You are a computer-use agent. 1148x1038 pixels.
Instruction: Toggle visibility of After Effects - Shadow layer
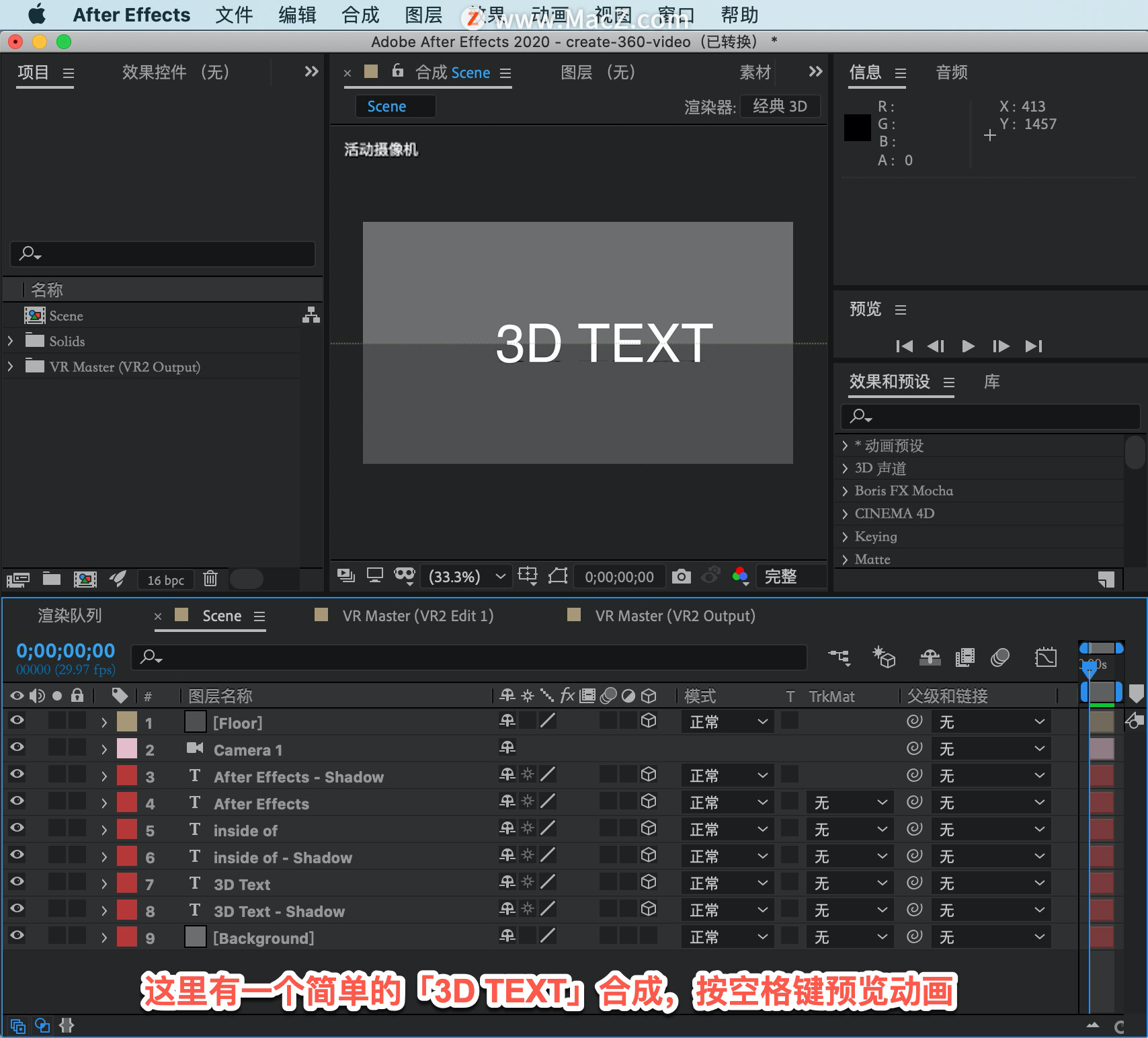click(17, 774)
